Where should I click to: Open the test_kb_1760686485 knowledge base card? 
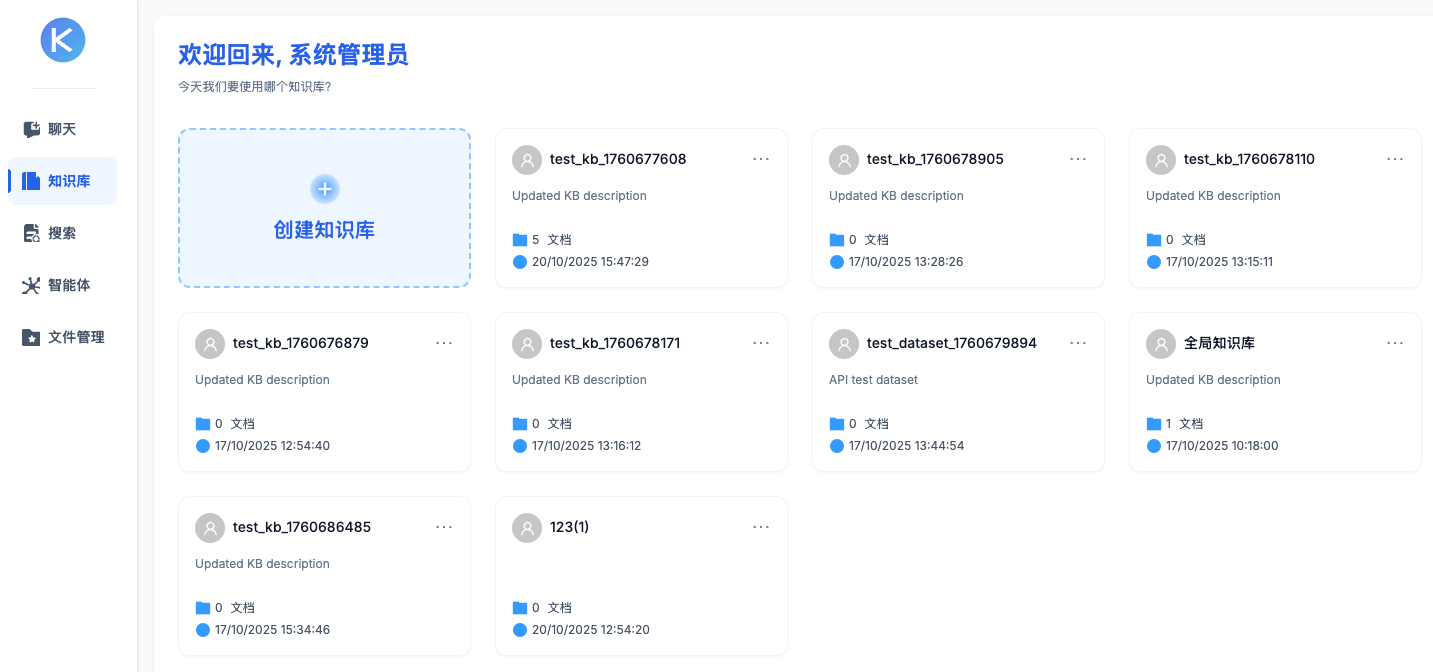[302, 527]
